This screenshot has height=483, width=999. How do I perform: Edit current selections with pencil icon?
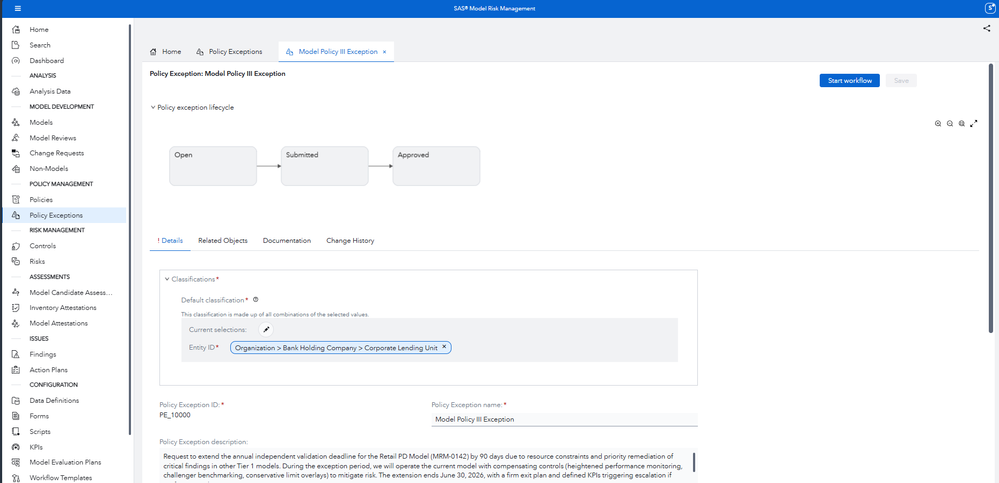tap(266, 329)
